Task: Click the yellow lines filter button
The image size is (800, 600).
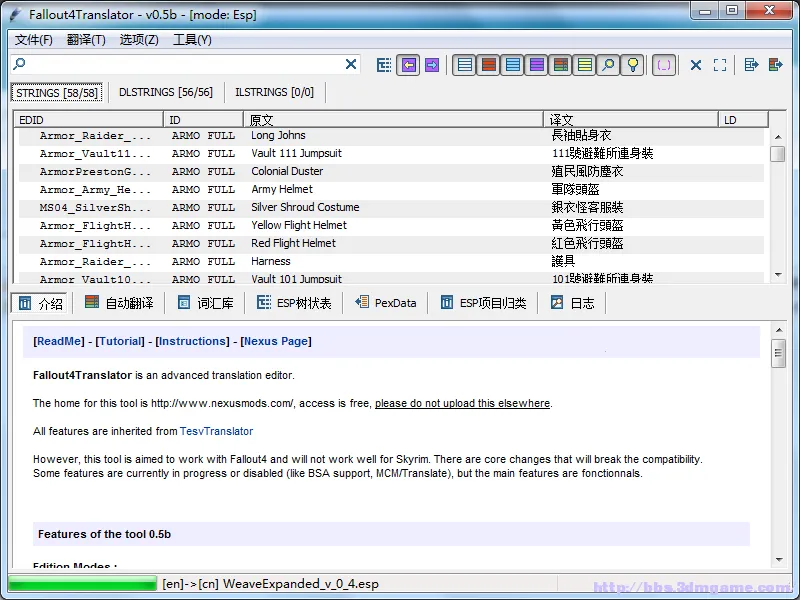Action: click(x=585, y=65)
